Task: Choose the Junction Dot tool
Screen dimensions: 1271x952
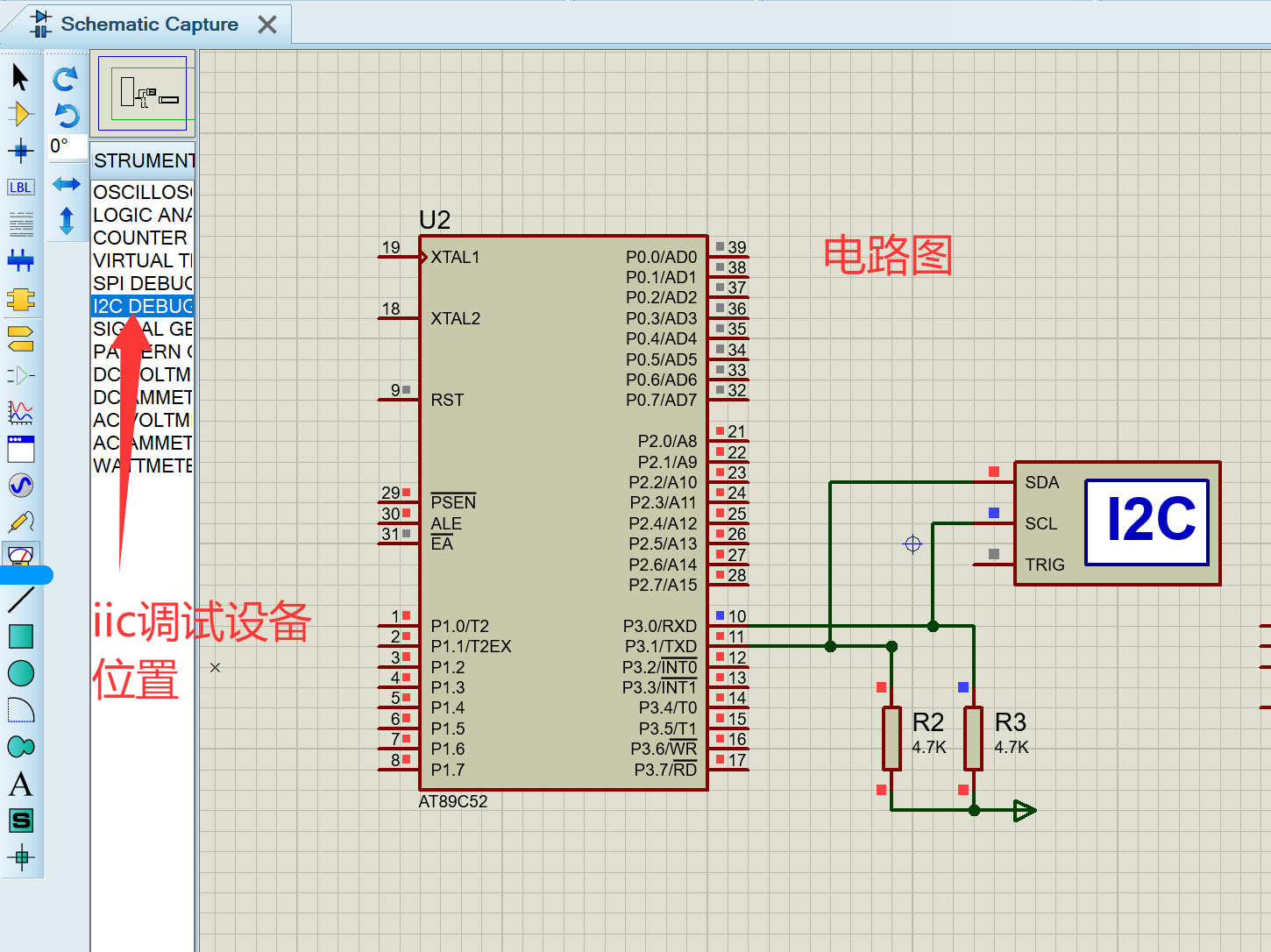Action: tap(20, 151)
